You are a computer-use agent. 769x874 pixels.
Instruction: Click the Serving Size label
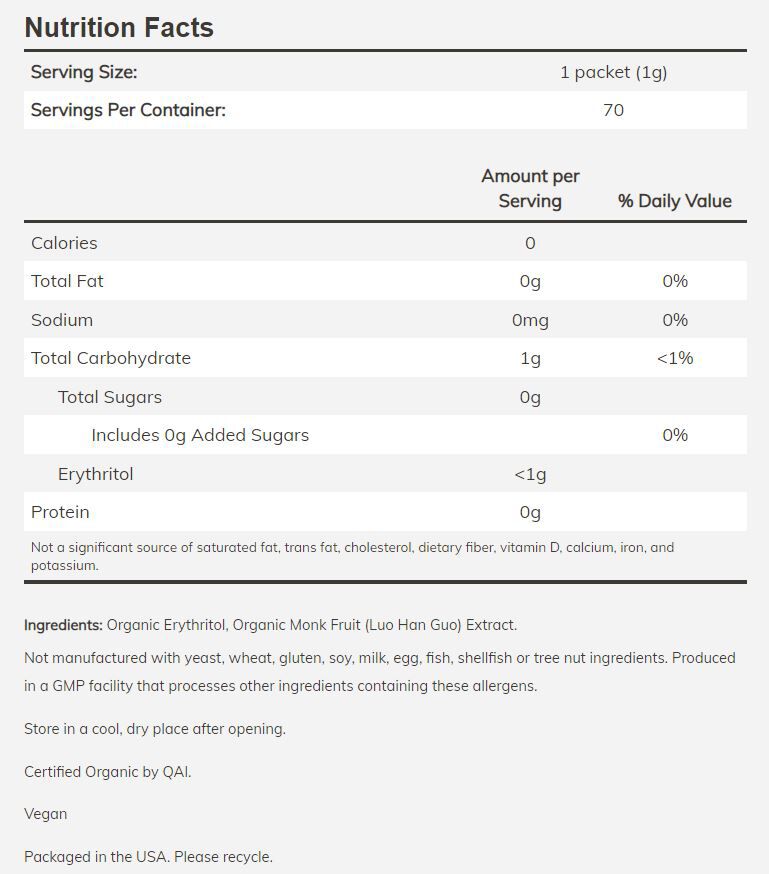point(84,72)
